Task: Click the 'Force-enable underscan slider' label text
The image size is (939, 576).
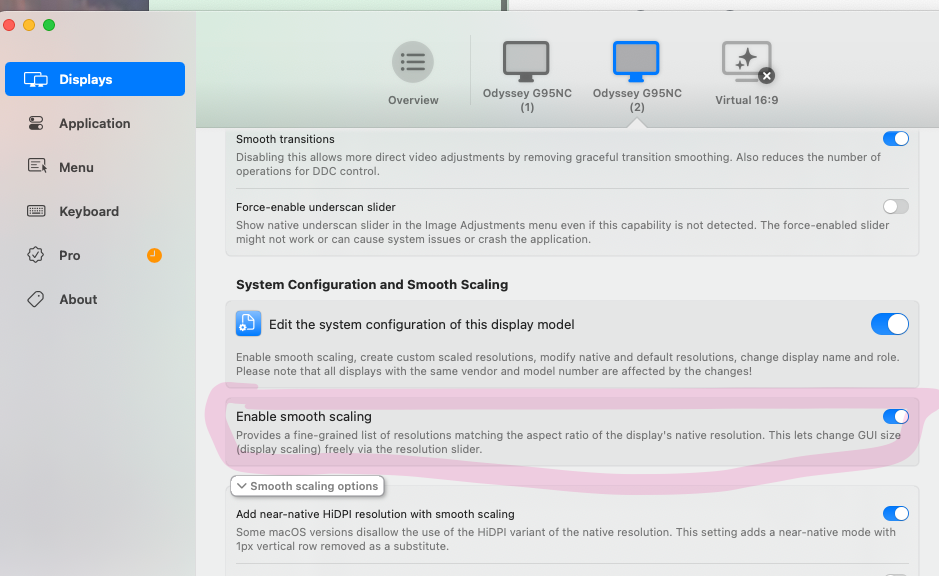Action: pos(316,207)
